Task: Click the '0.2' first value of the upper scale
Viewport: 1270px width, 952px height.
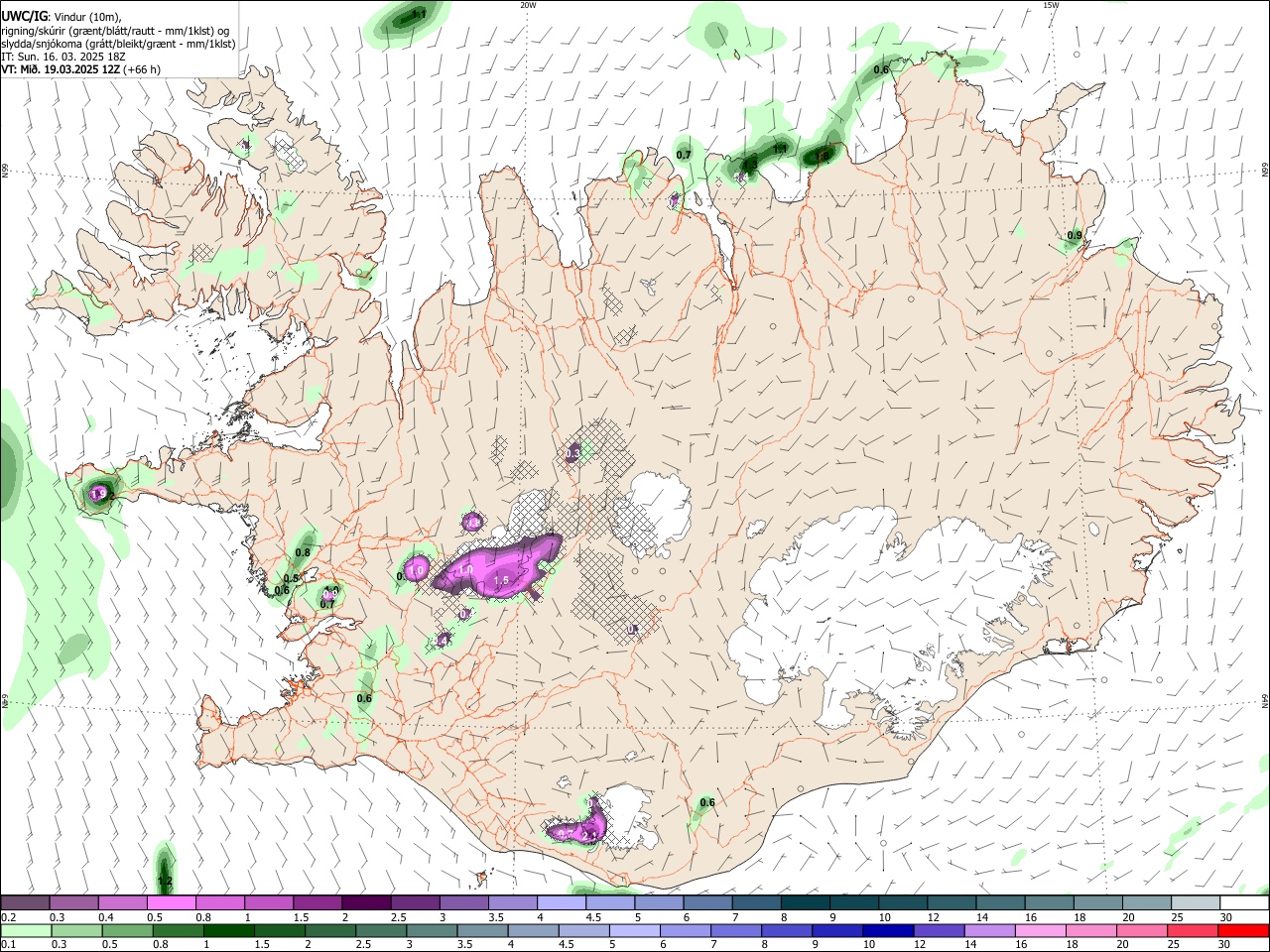Action: coord(8,917)
